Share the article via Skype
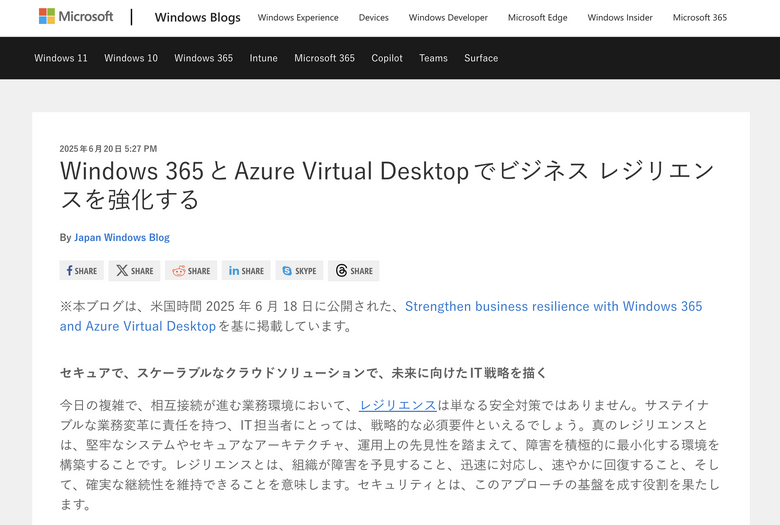Viewport: 780px width, 525px height. 299,271
